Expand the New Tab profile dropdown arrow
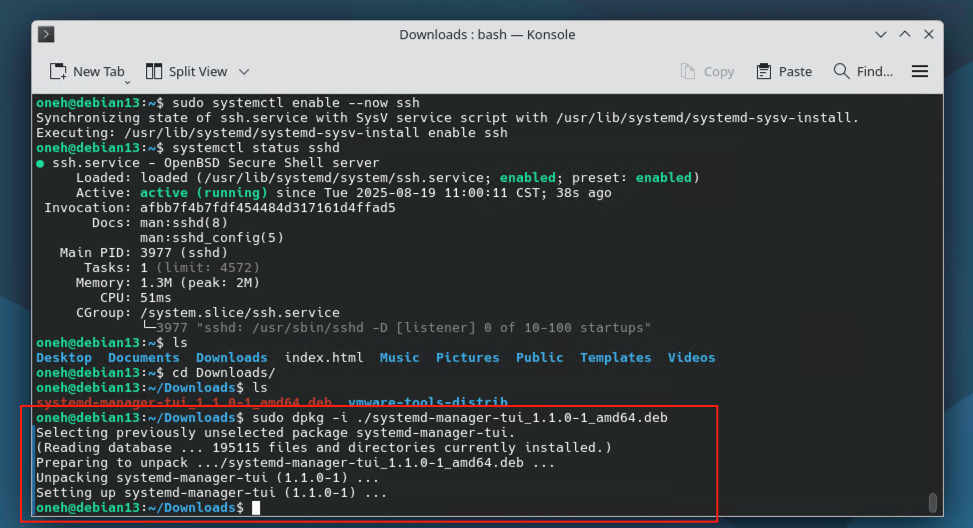This screenshot has height=528, width=973. (127, 82)
